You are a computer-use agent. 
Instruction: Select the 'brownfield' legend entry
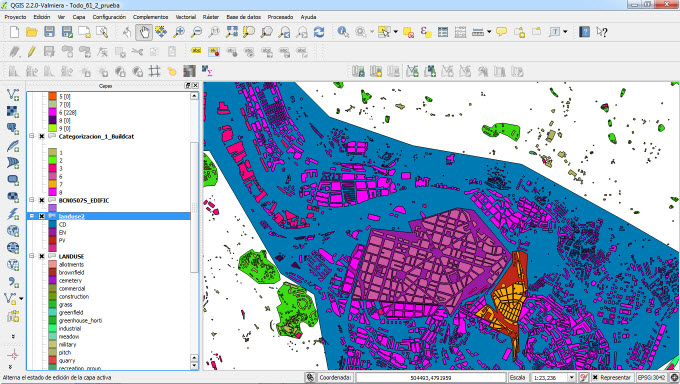pyautogui.click(x=72, y=272)
